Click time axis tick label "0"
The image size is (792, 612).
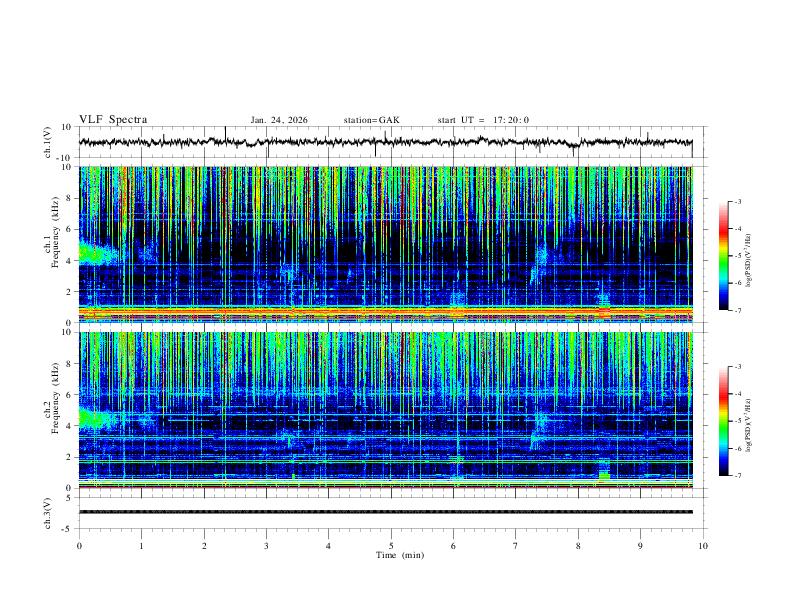(79, 546)
